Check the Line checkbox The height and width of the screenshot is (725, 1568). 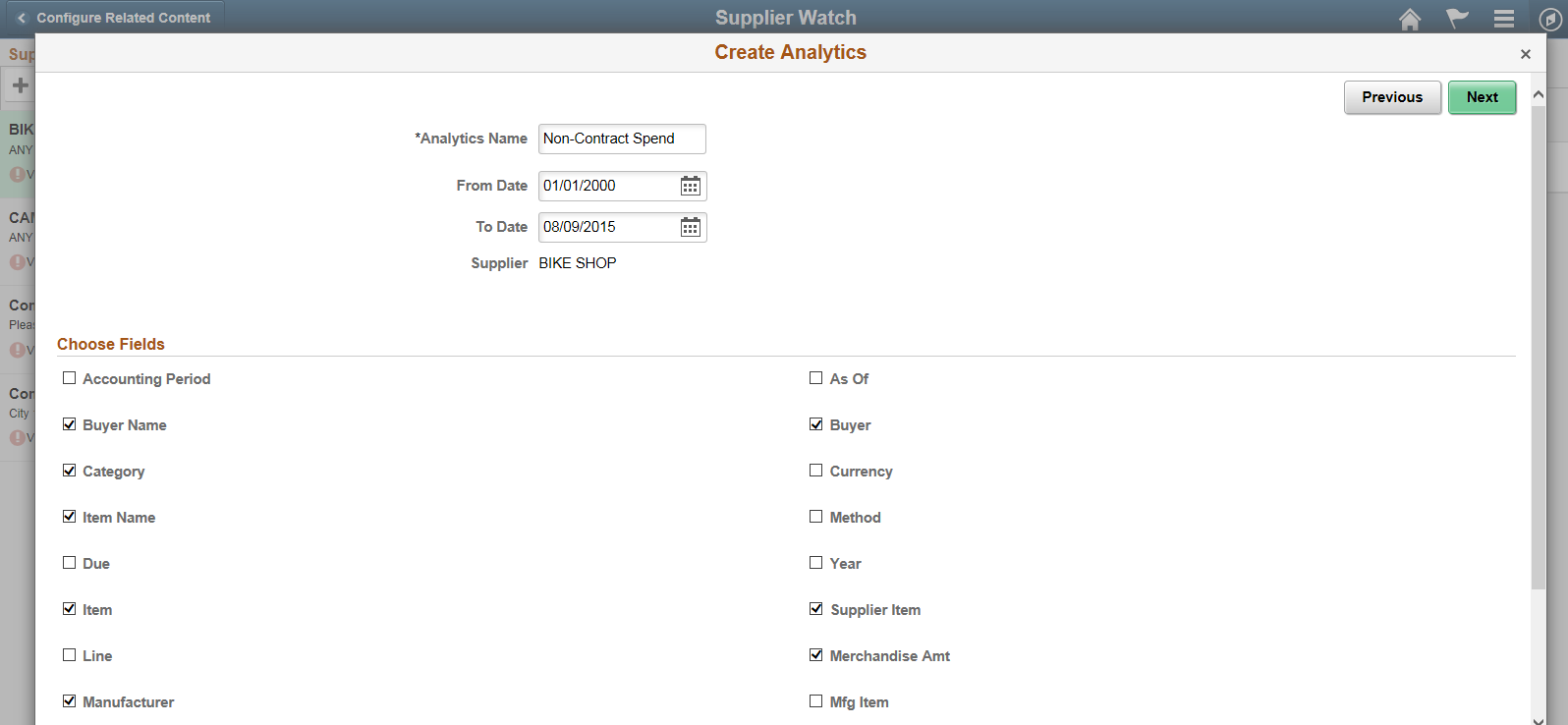click(x=69, y=655)
